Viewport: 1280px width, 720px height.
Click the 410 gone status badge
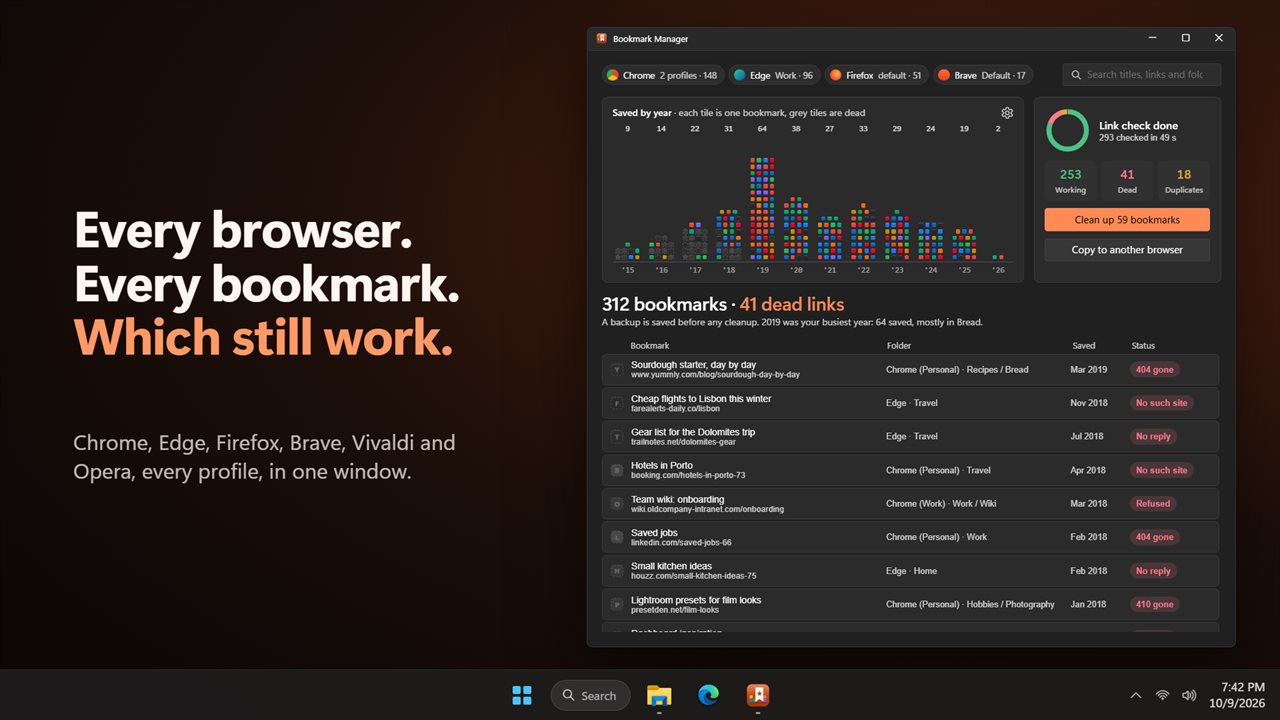pos(1155,604)
